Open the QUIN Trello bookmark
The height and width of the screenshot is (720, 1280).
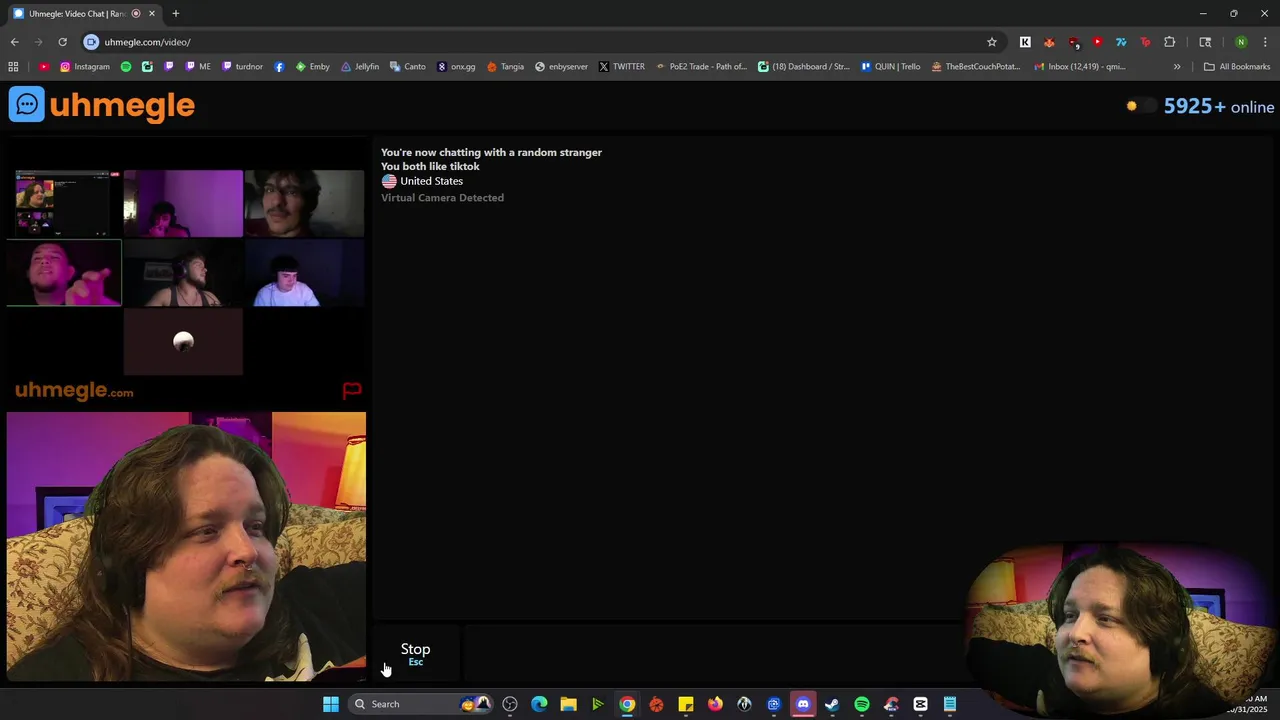[x=890, y=67]
